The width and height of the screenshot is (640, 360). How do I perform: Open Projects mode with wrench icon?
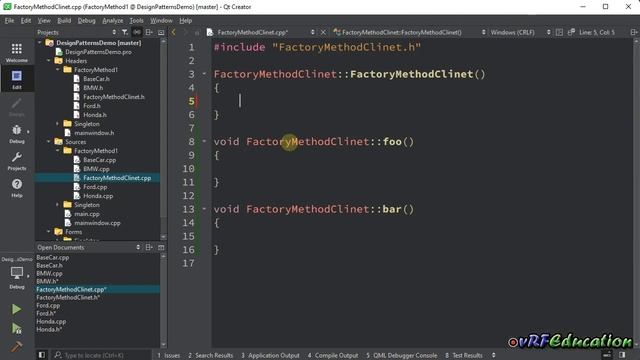click(x=17, y=161)
